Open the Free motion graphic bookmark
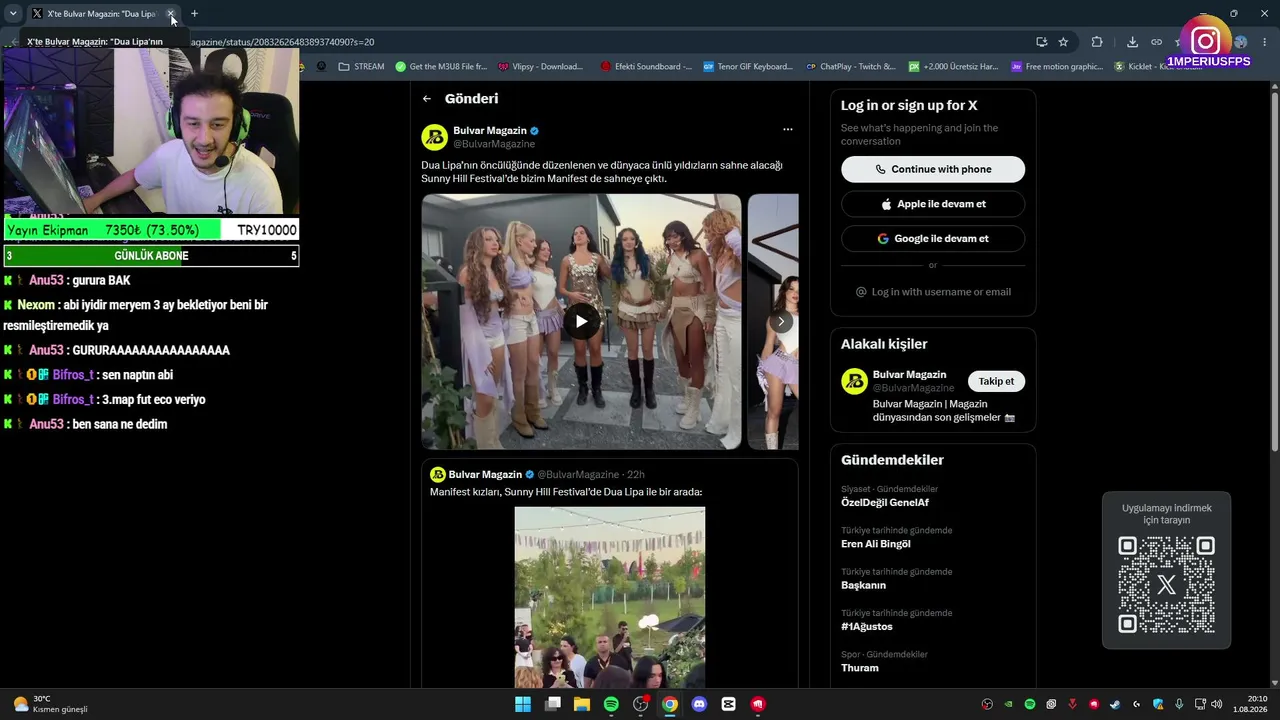This screenshot has height=720, width=1280. (1057, 67)
